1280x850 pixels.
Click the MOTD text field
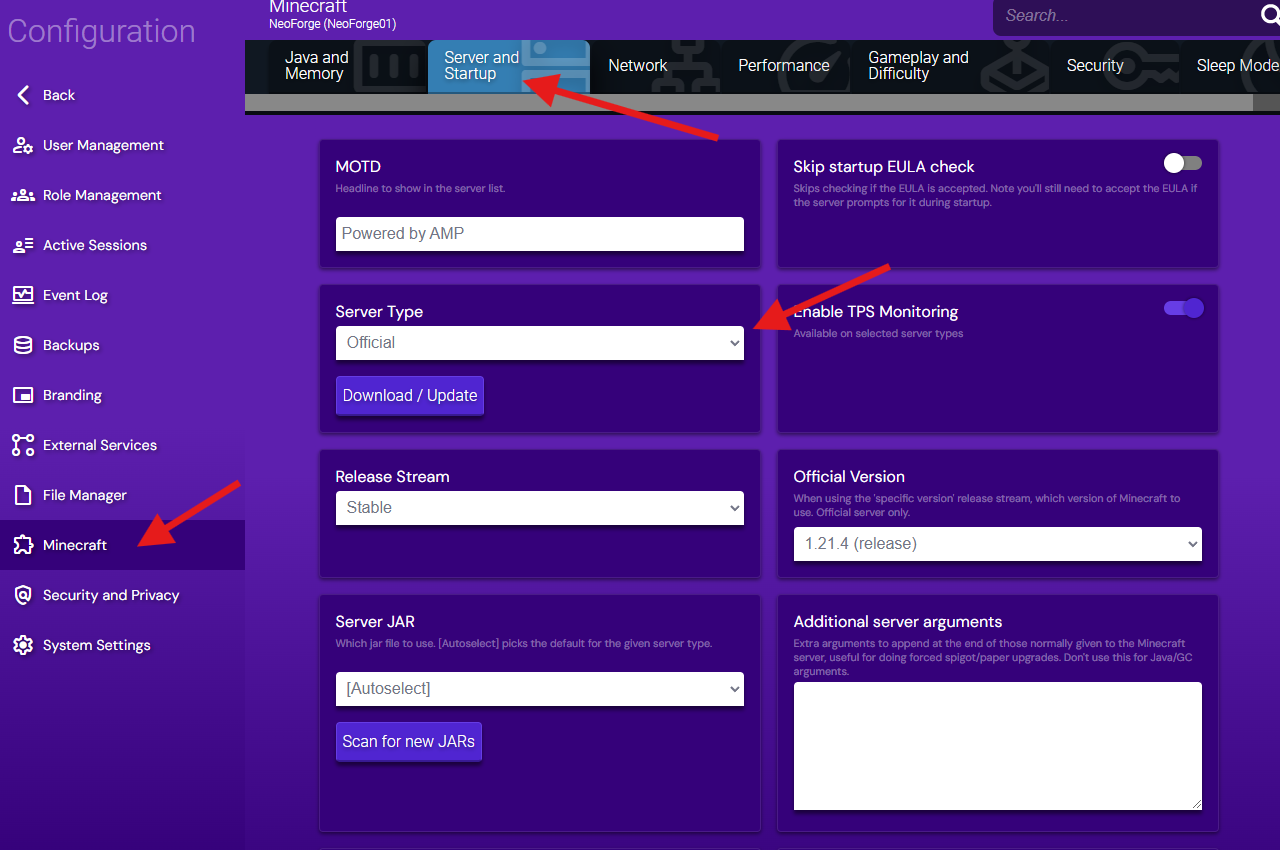click(x=540, y=233)
